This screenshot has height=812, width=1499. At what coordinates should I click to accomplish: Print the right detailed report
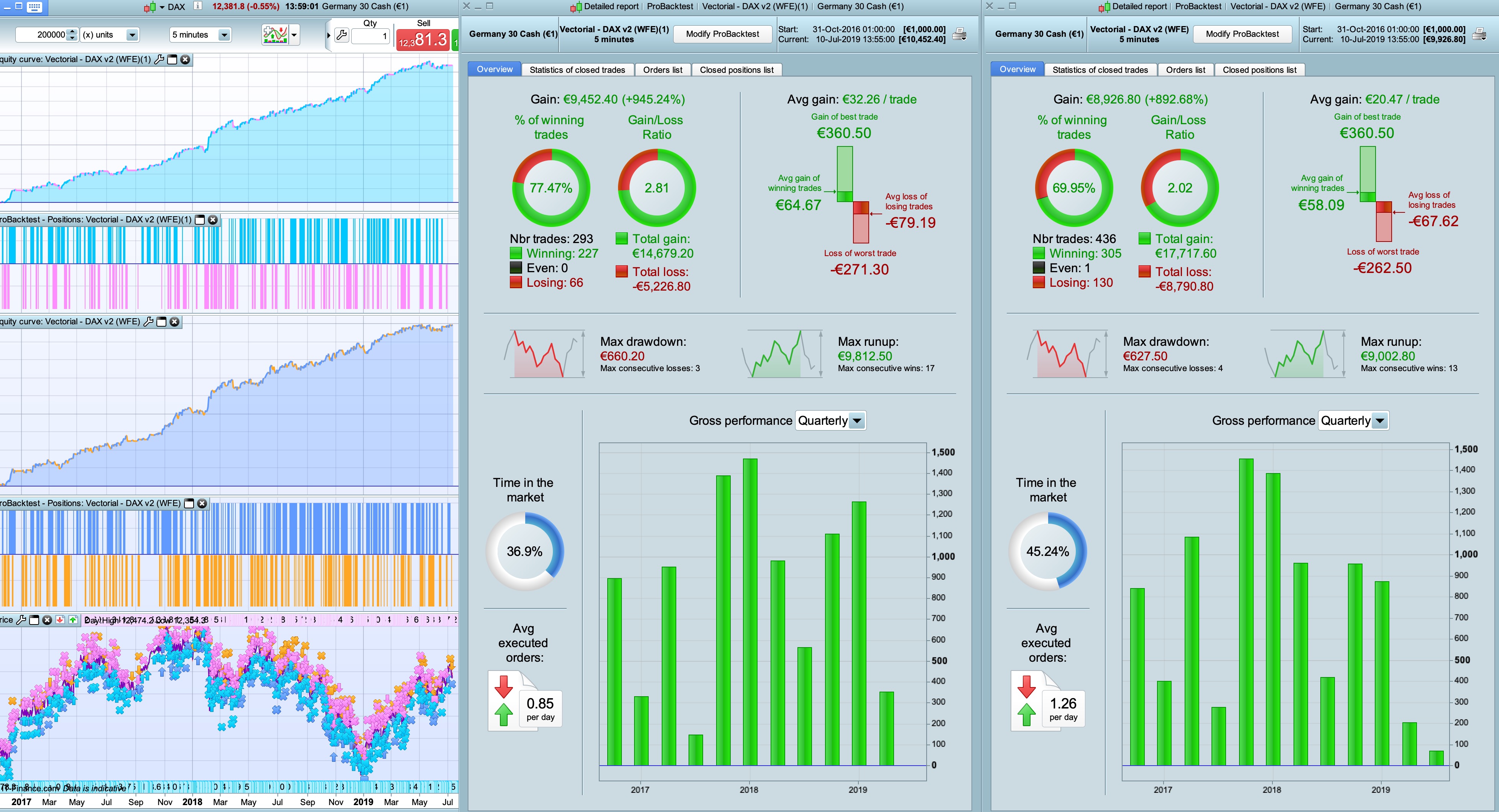pyautogui.click(x=1479, y=35)
